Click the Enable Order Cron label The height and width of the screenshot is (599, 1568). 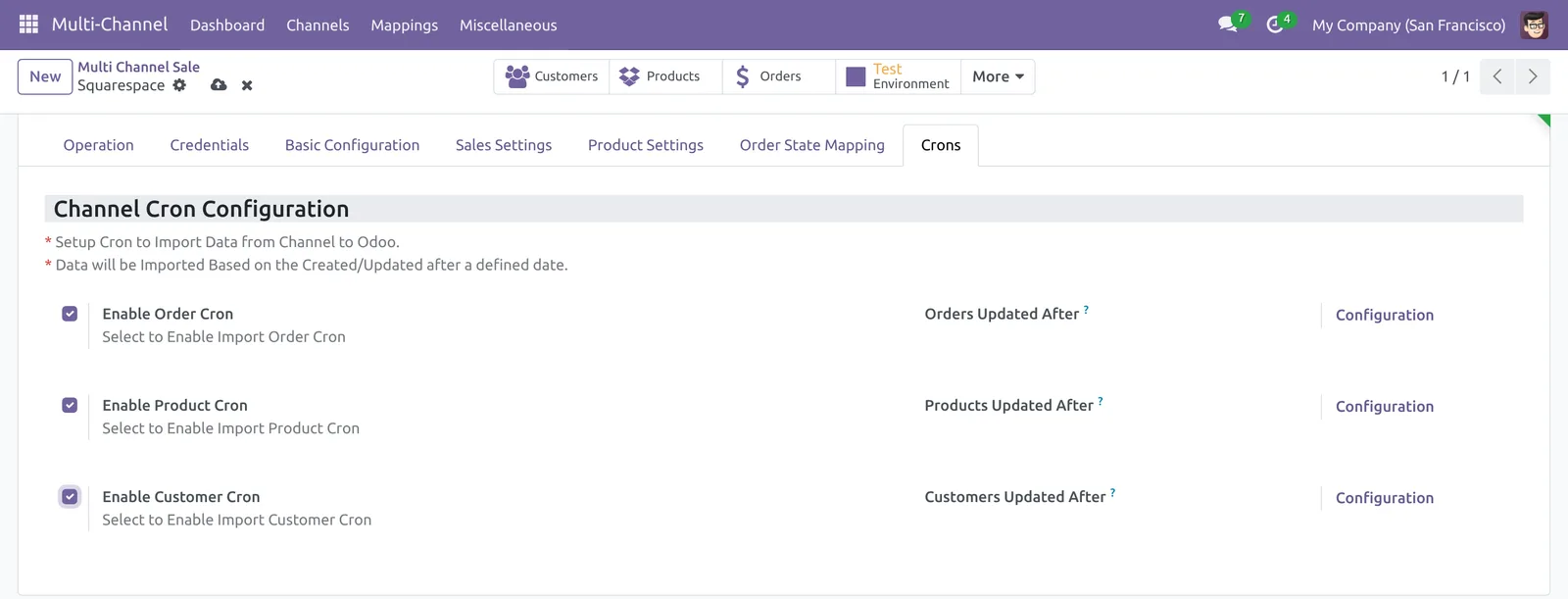(x=168, y=314)
